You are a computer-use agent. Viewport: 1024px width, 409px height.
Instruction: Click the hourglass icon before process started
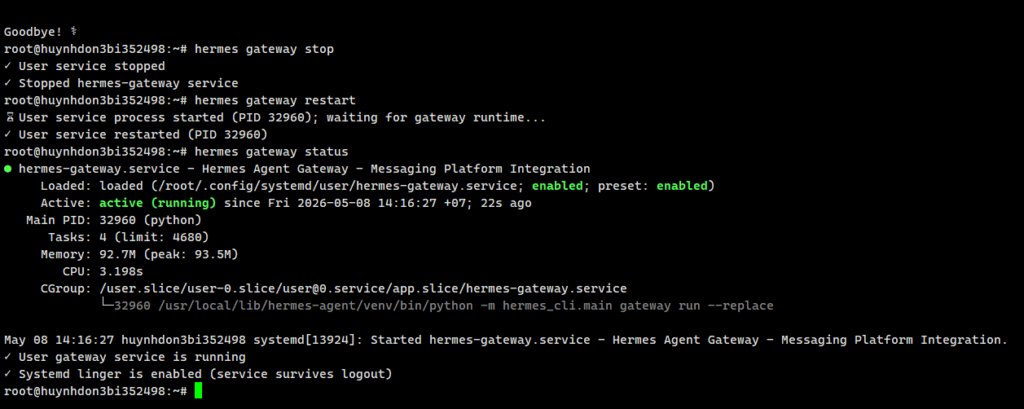(9, 118)
